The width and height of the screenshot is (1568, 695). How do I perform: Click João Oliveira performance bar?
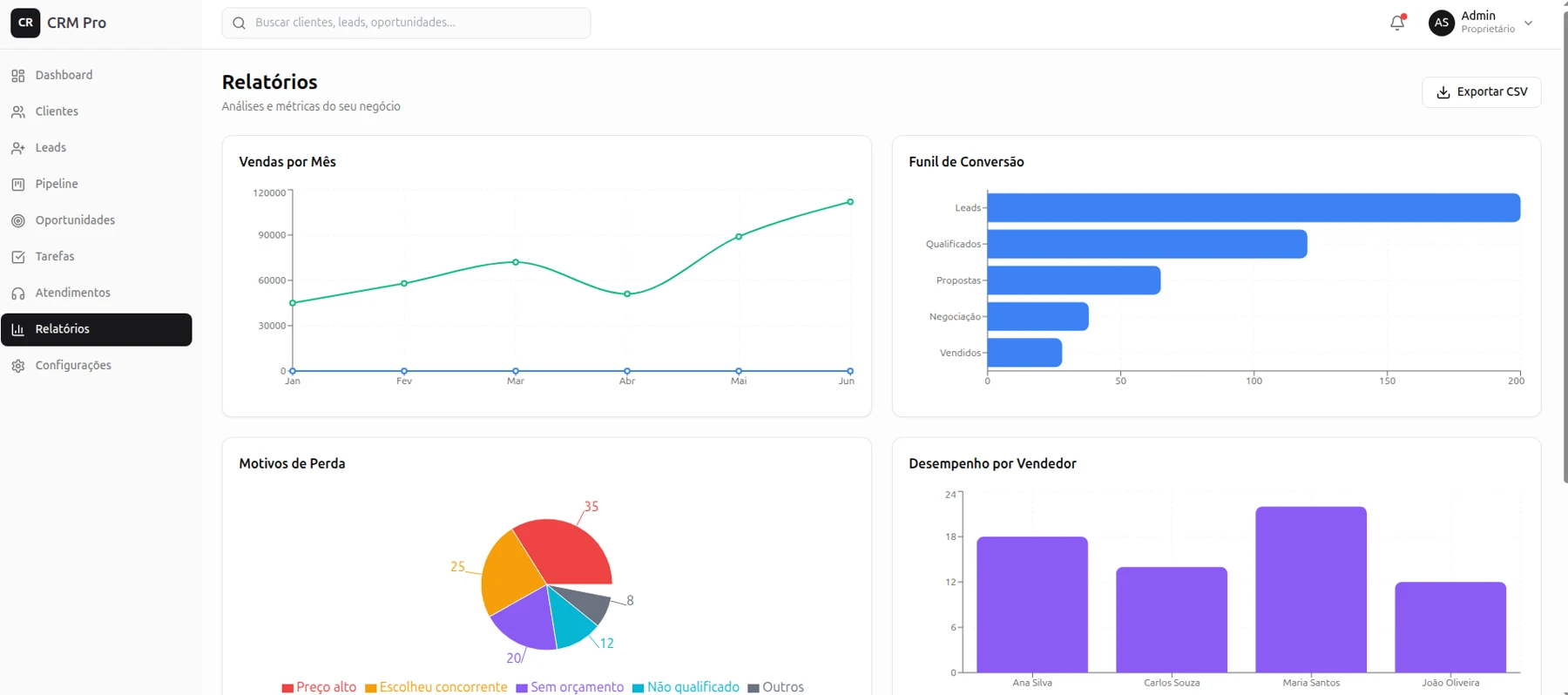1450,627
